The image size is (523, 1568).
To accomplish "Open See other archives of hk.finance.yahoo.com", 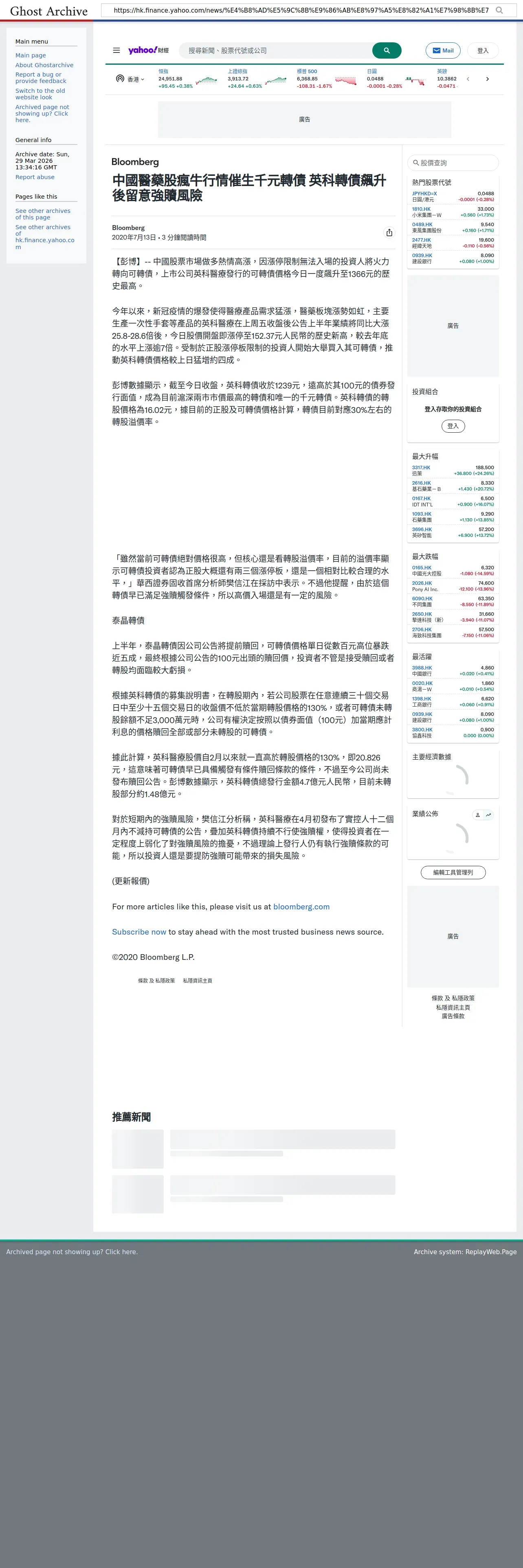I will pos(44,237).
